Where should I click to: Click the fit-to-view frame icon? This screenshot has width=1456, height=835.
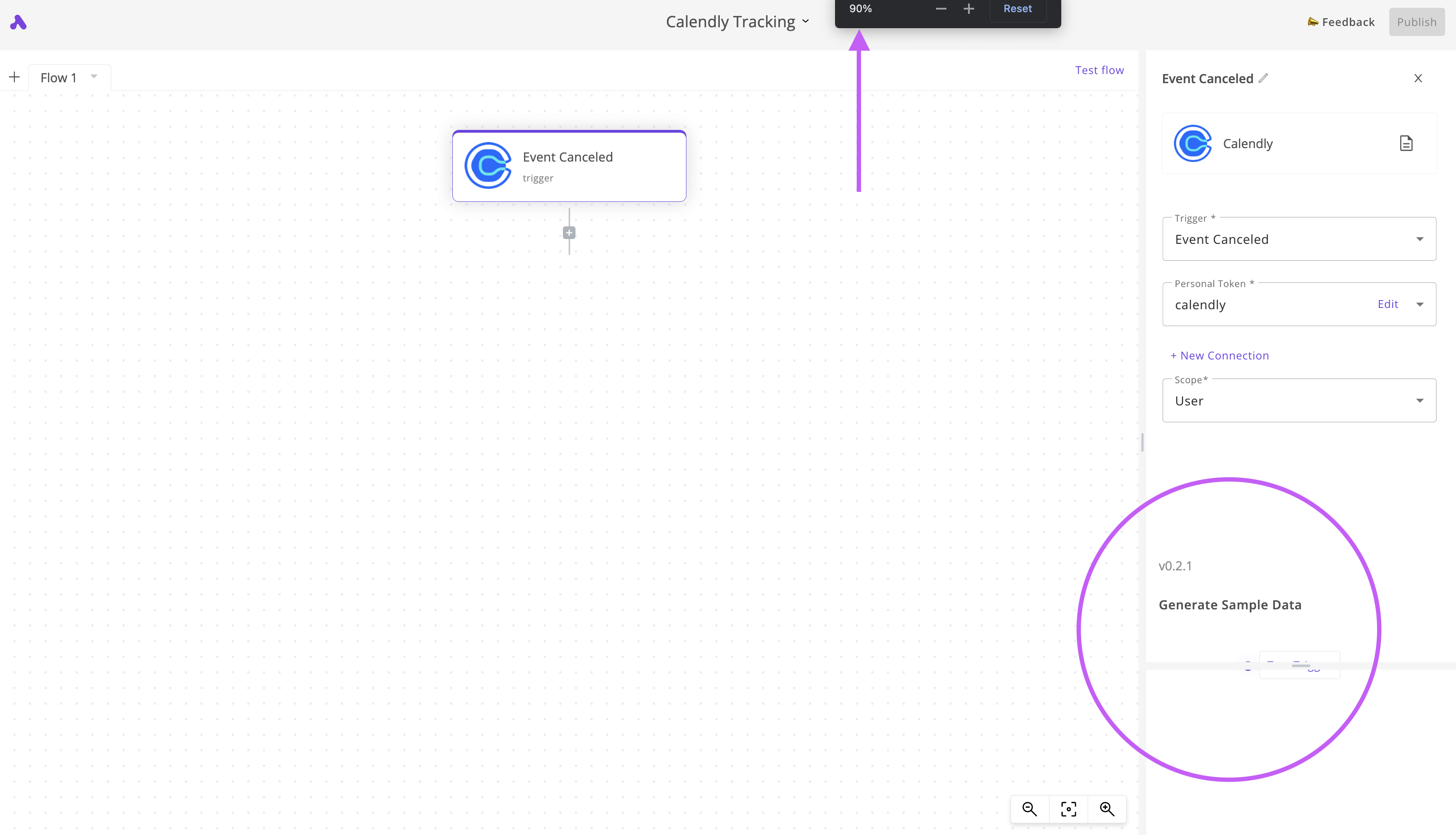(1068, 809)
